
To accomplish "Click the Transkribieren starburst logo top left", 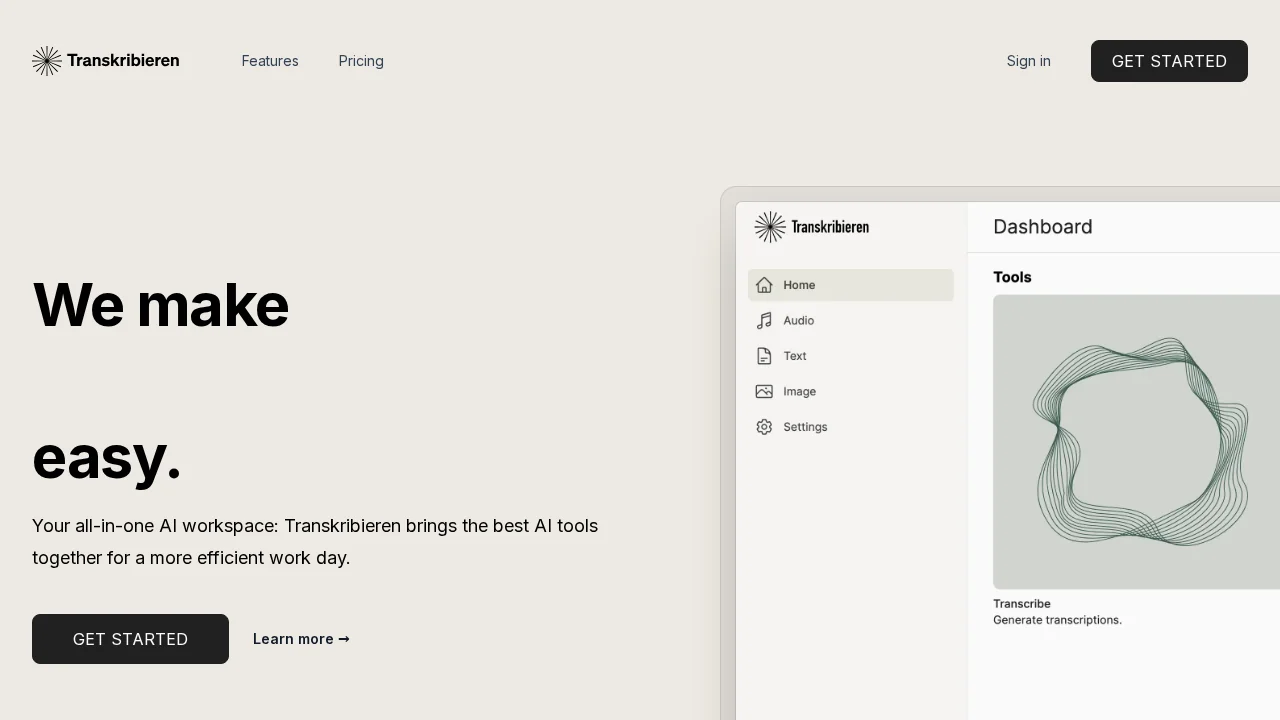I will (46, 60).
